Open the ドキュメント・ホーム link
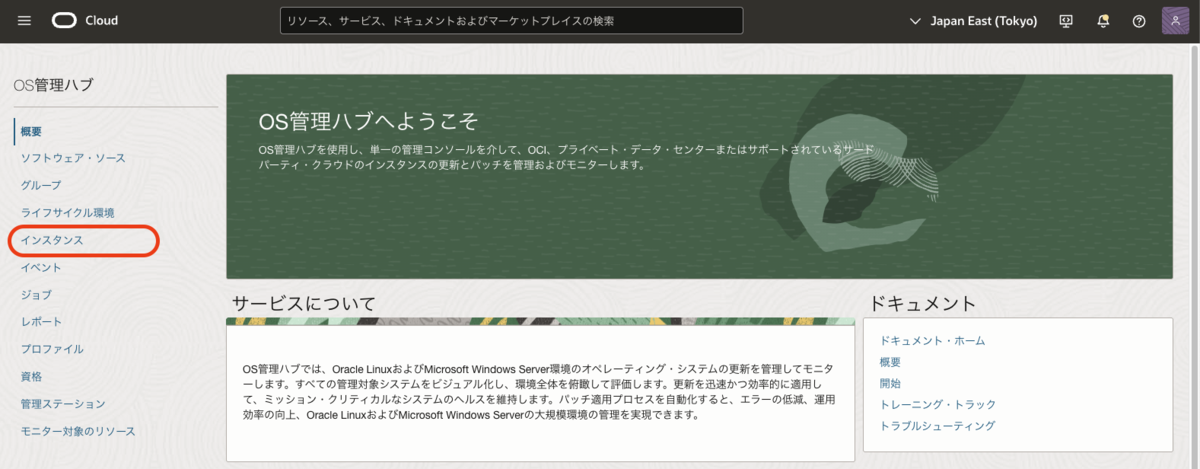 [x=932, y=340]
